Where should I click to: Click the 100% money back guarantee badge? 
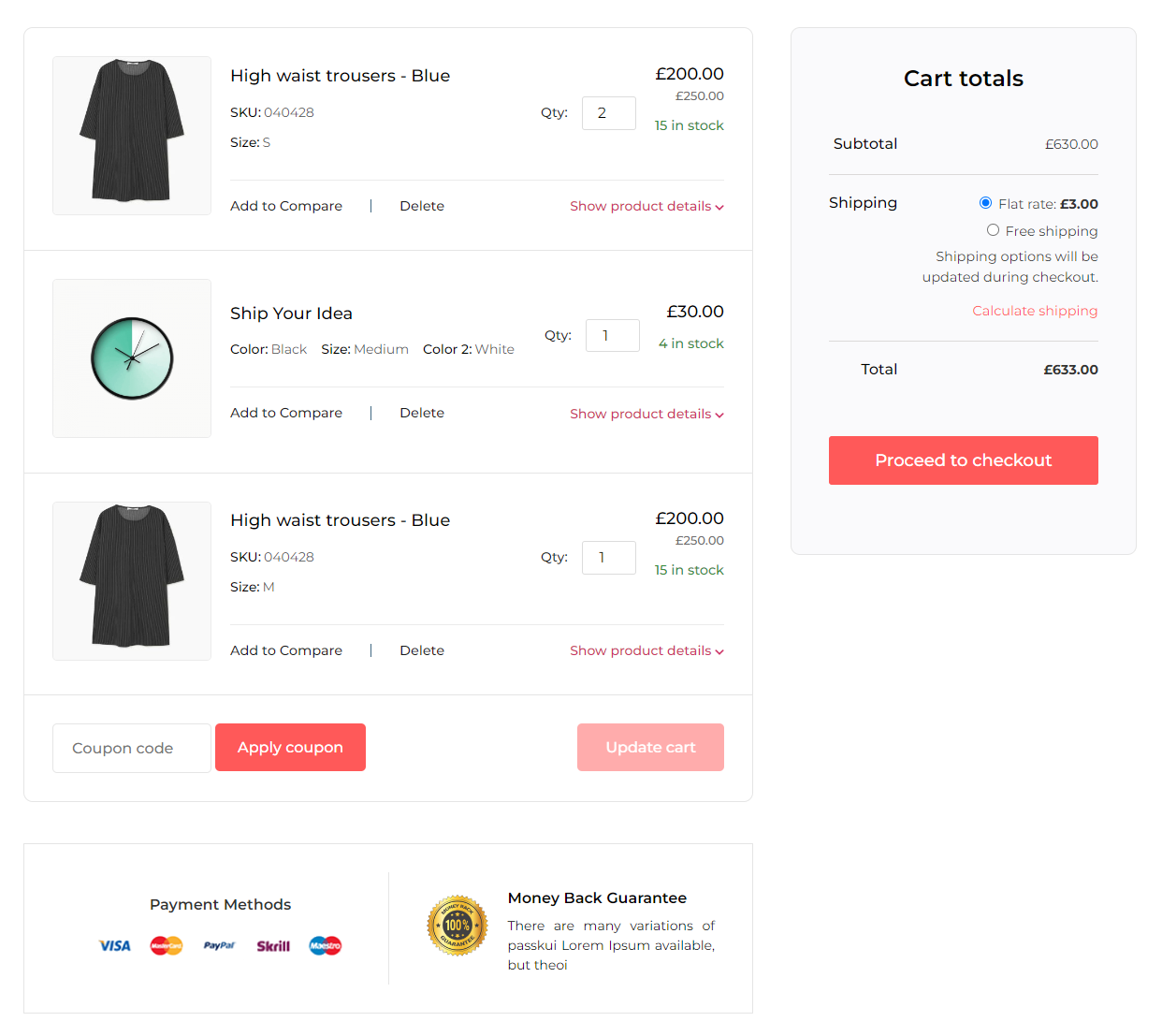[x=458, y=926]
